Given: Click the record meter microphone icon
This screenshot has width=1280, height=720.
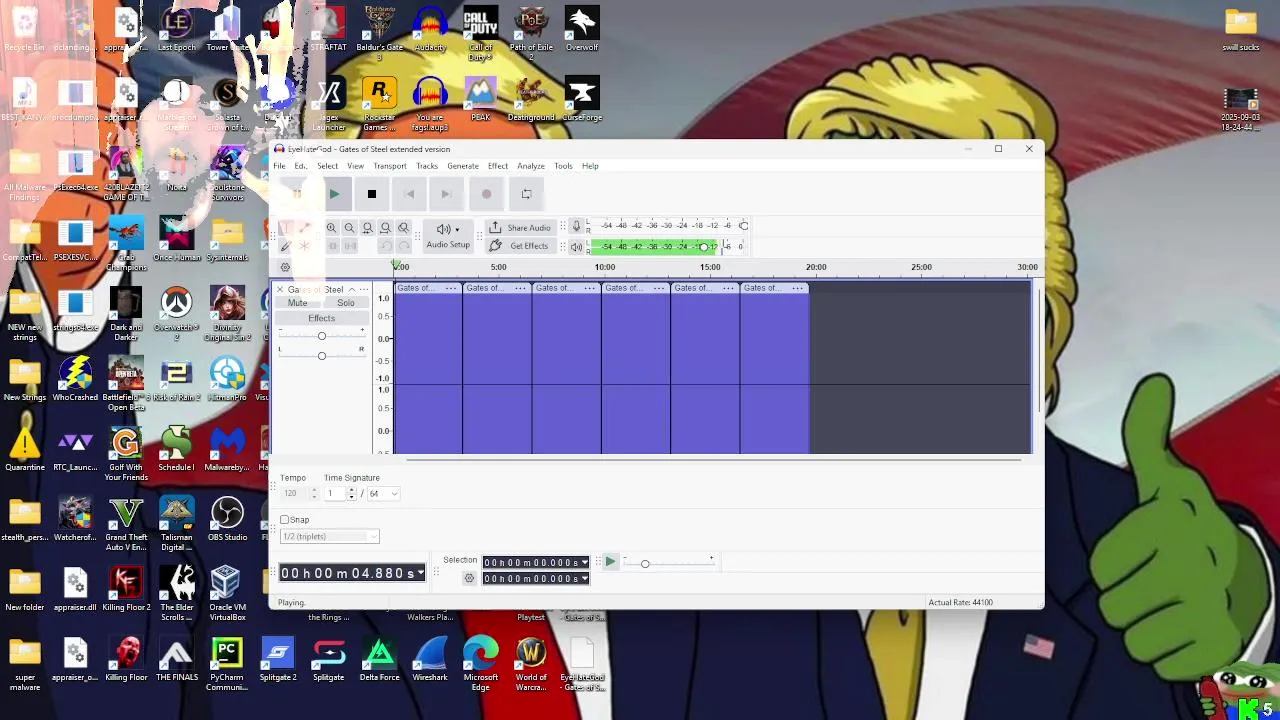Looking at the screenshot, I should pos(576,226).
